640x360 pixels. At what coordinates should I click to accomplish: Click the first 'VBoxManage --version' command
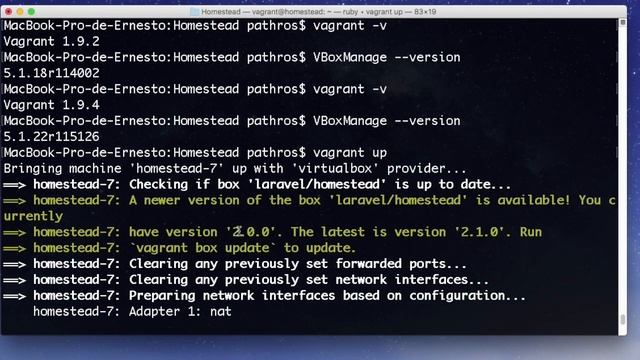click(x=387, y=57)
